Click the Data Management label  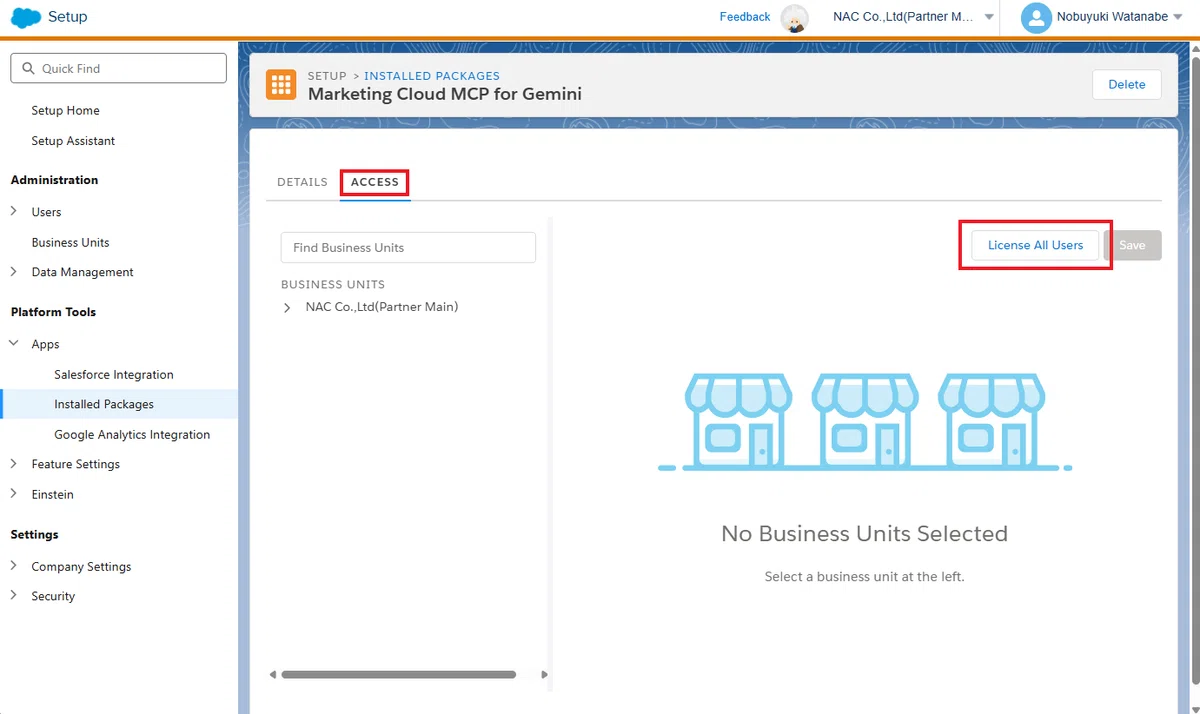pyautogui.click(x=82, y=272)
